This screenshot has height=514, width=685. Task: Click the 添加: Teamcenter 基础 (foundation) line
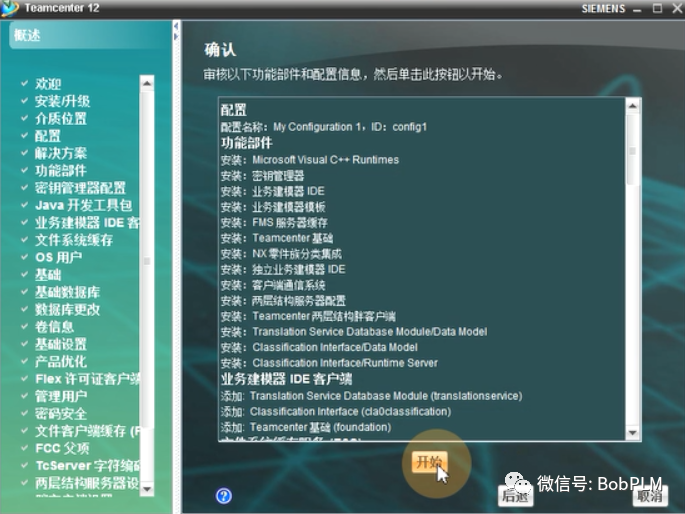pyautogui.click(x=306, y=427)
